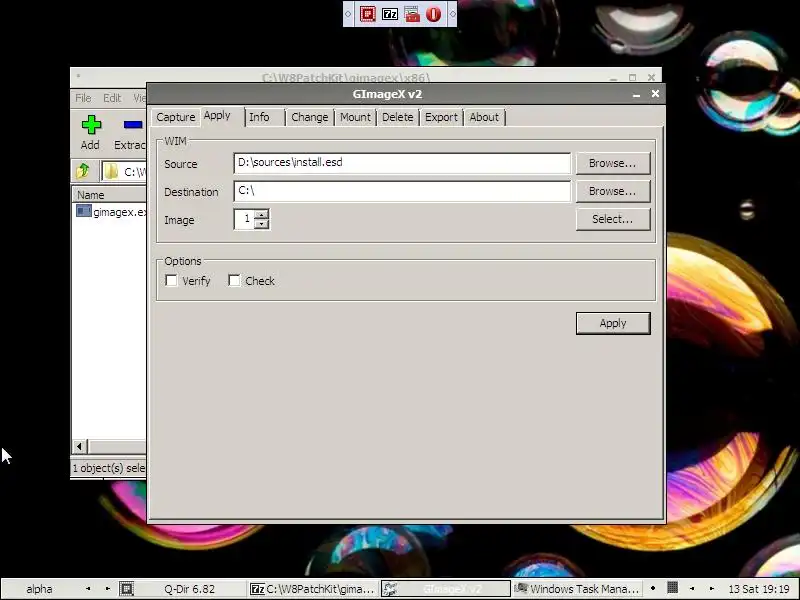Click the blue Extract icon in 7-Zip

pyautogui.click(x=133, y=124)
